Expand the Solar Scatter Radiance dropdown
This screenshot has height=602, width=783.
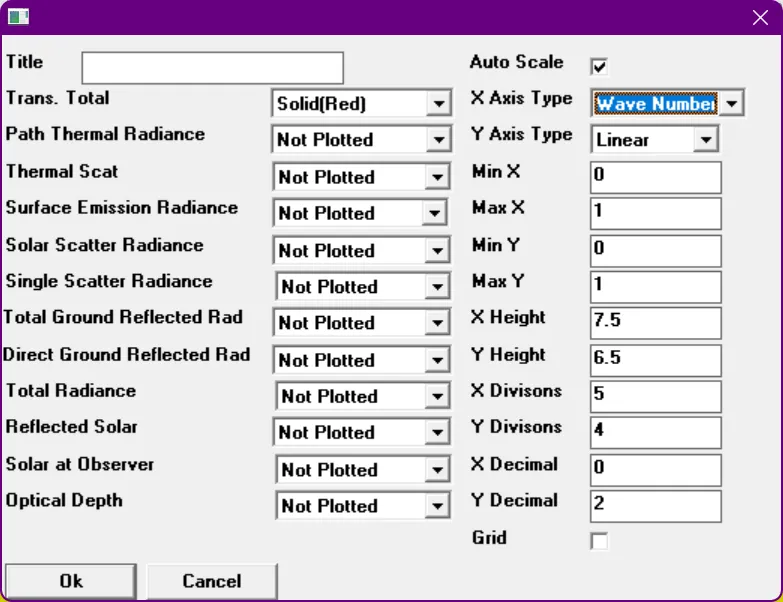click(437, 251)
